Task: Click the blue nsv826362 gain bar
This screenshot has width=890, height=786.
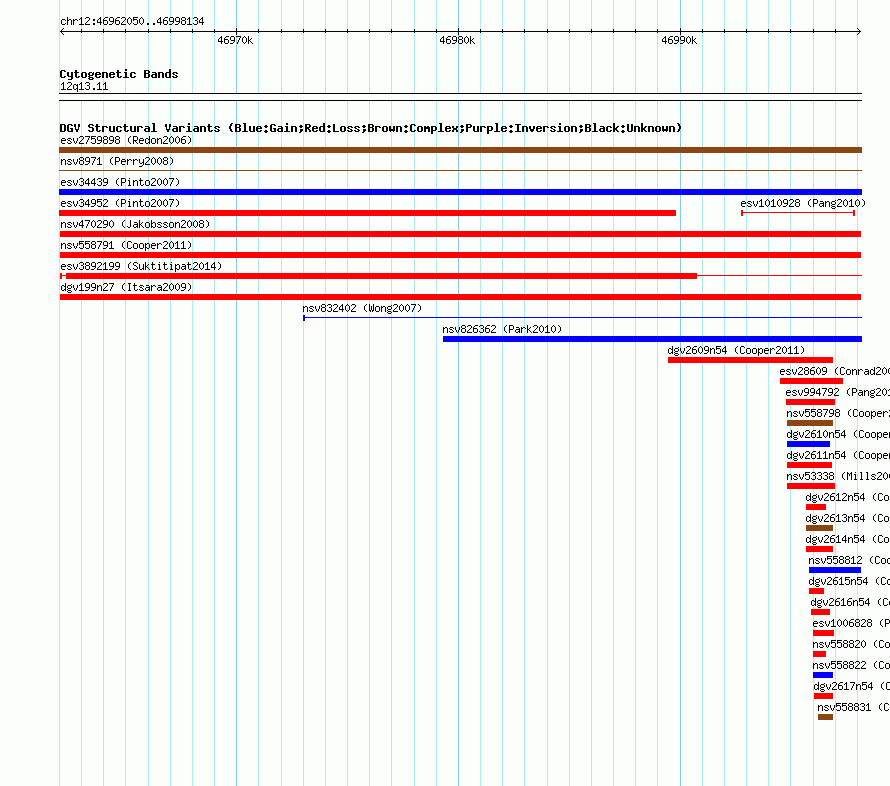Action: tap(652, 339)
